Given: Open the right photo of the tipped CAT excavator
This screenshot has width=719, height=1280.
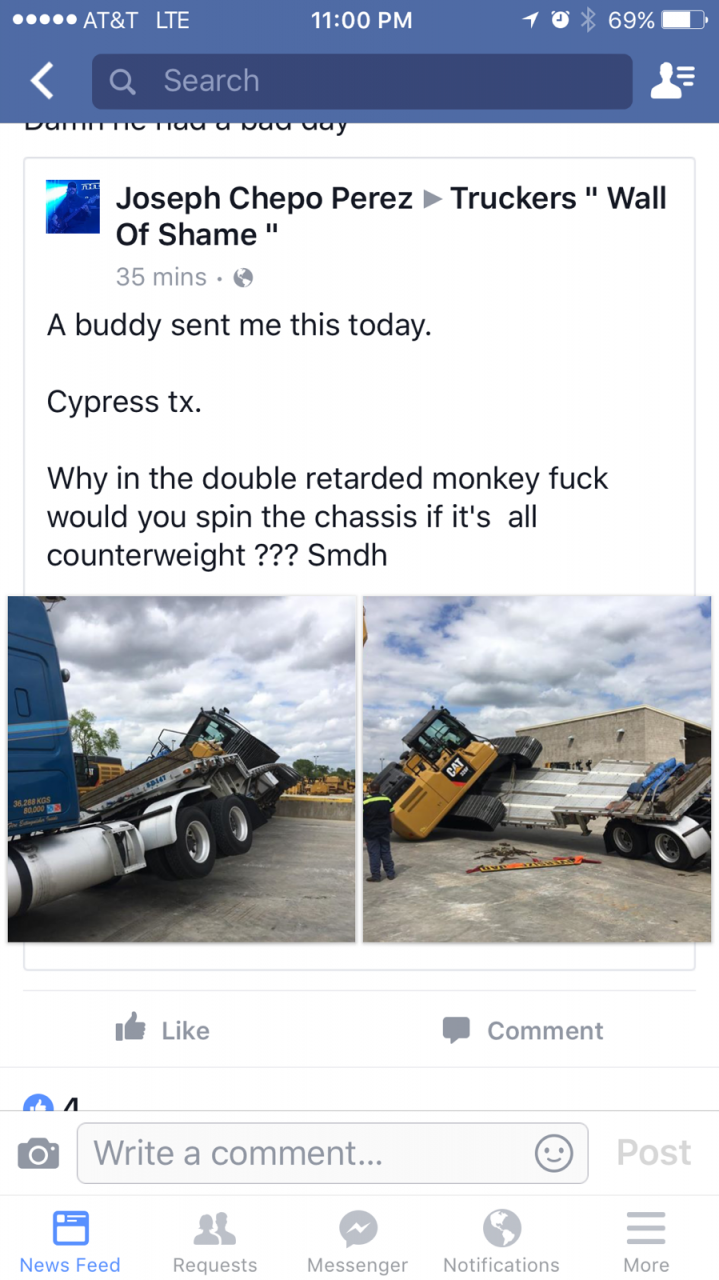Looking at the screenshot, I should [537, 769].
